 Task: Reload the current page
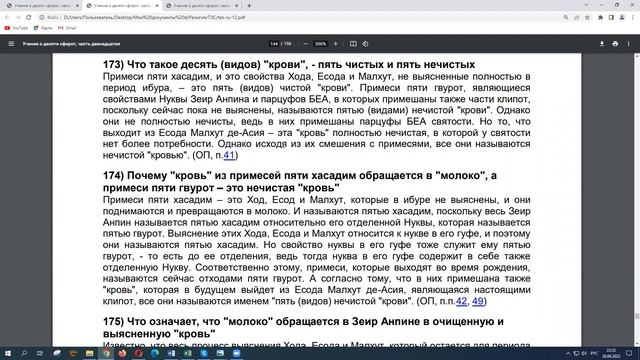[29, 17]
